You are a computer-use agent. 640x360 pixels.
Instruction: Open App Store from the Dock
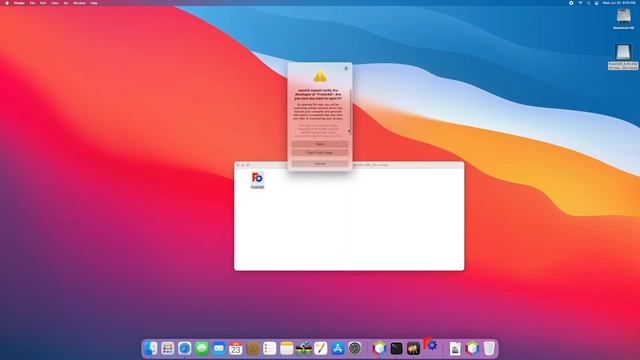pos(338,348)
